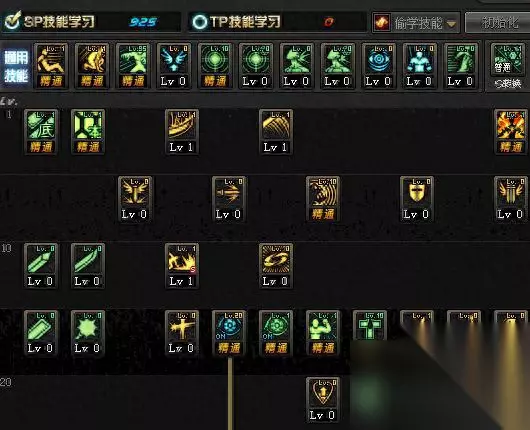Click the dropdown arrow beside 偷学技能
Viewport: 530px width, 430px height.
click(x=451, y=24)
